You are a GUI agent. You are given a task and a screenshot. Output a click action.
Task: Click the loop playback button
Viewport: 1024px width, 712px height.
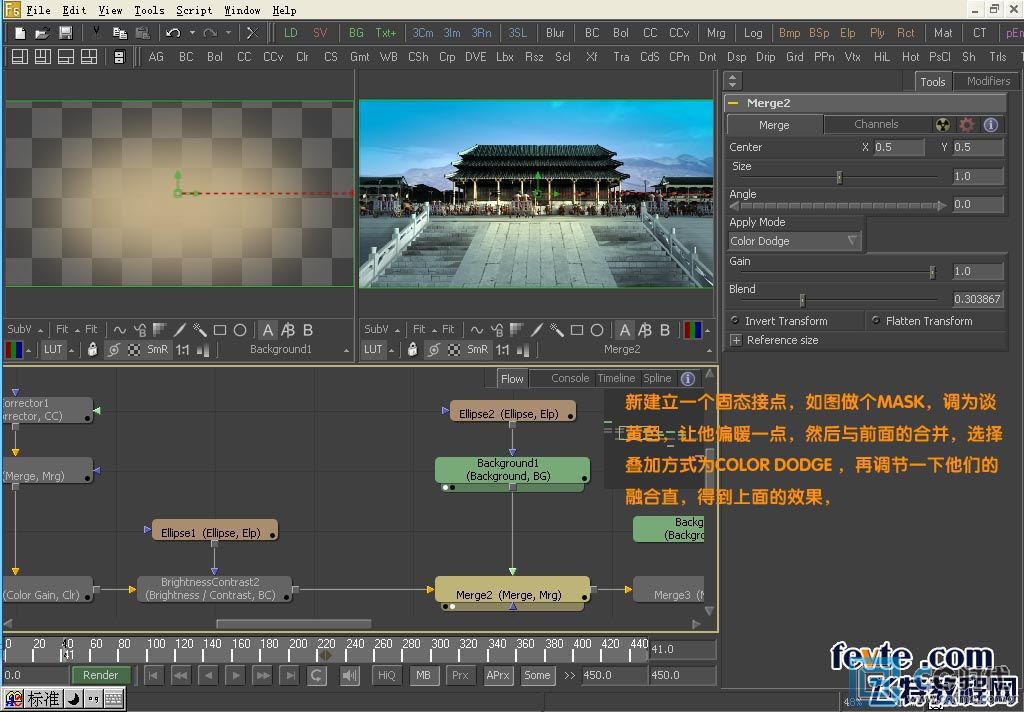[317, 675]
